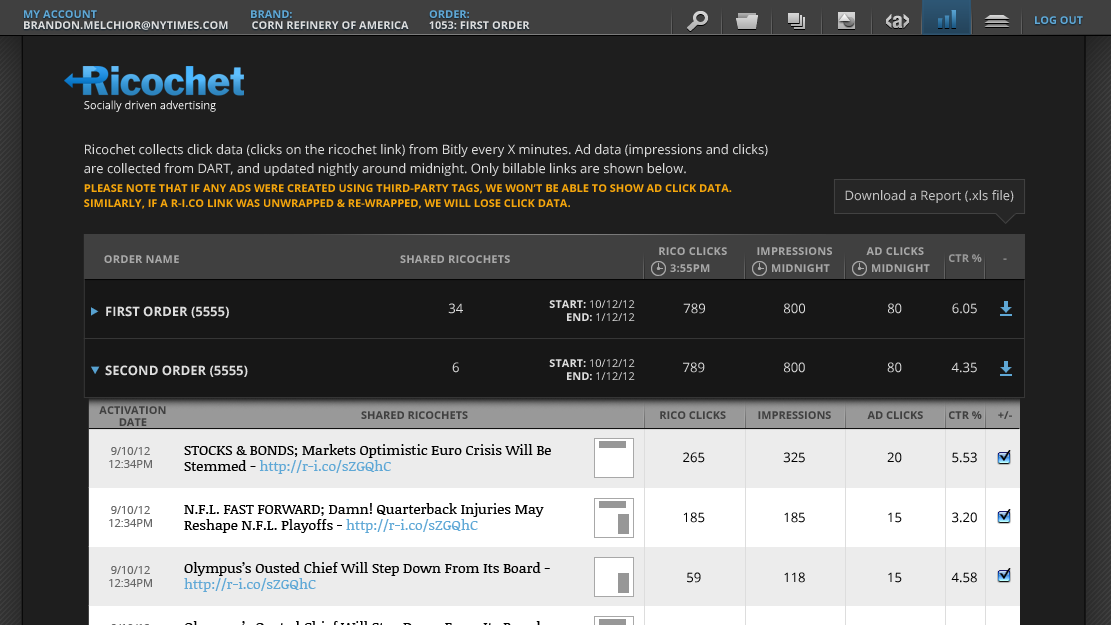Click Impressions value 325

click(x=794, y=458)
